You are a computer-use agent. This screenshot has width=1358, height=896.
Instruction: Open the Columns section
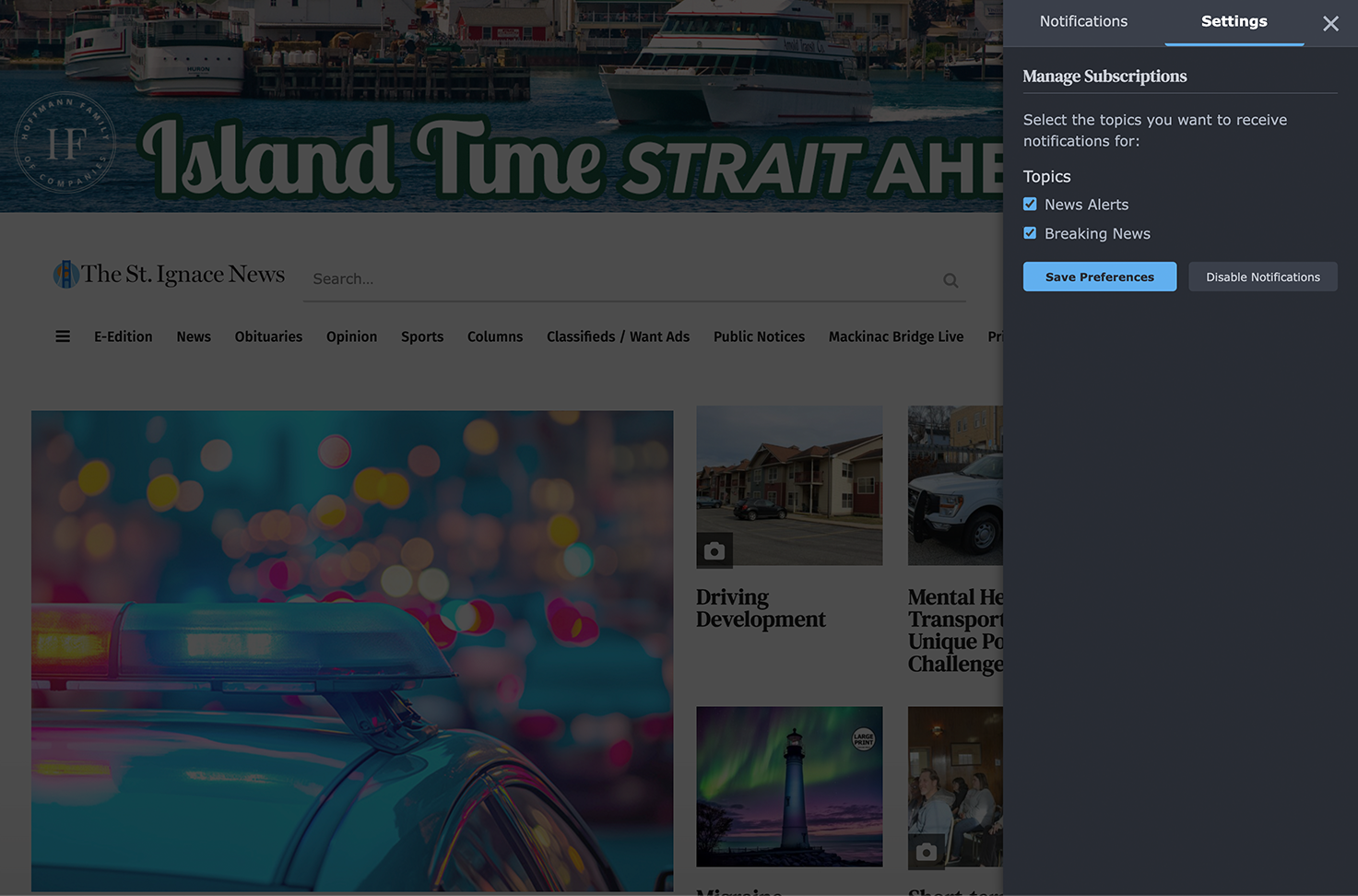(x=495, y=336)
